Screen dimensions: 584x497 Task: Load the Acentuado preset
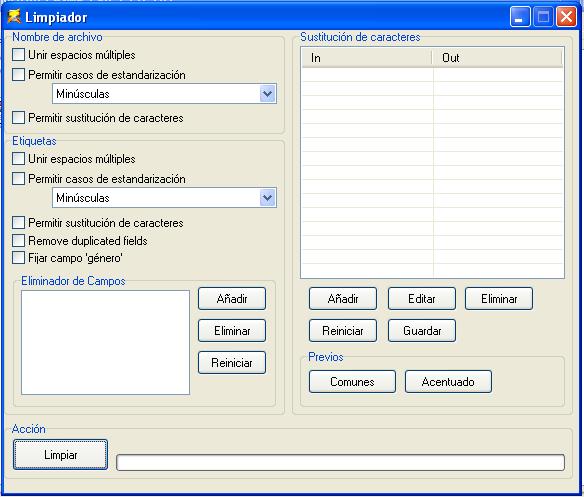click(448, 382)
